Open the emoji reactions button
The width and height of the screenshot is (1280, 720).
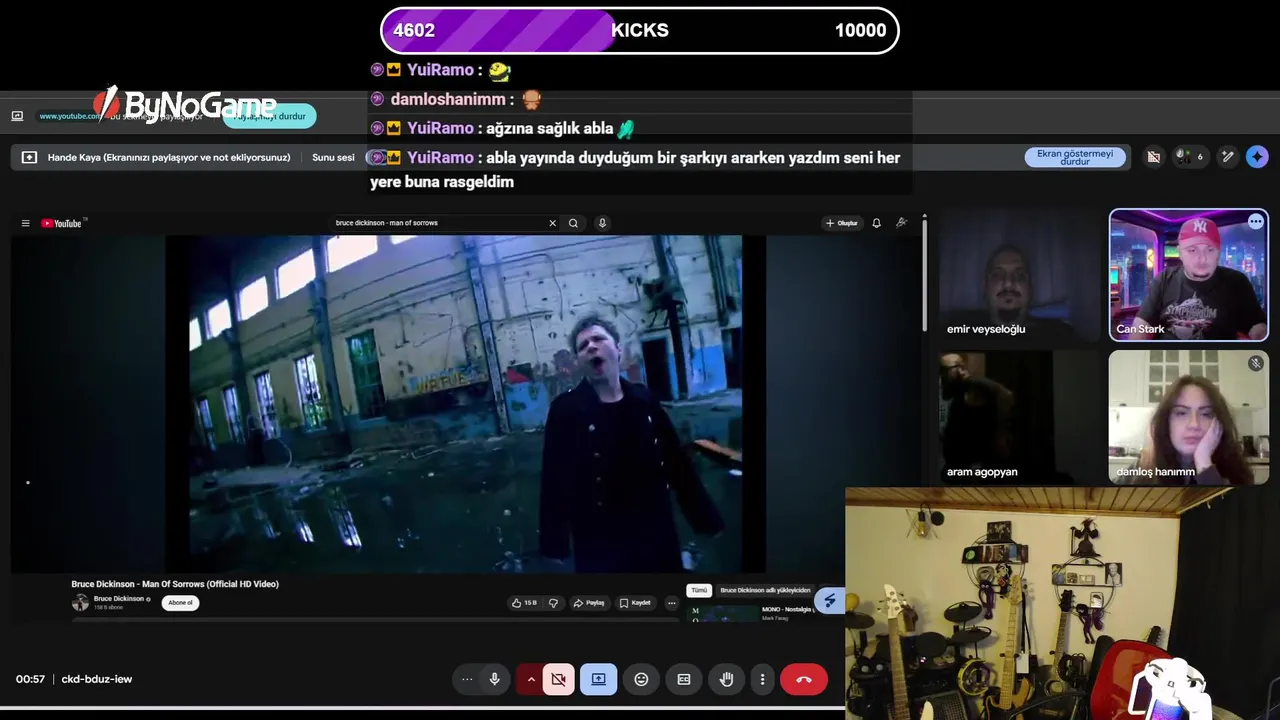pyautogui.click(x=641, y=679)
